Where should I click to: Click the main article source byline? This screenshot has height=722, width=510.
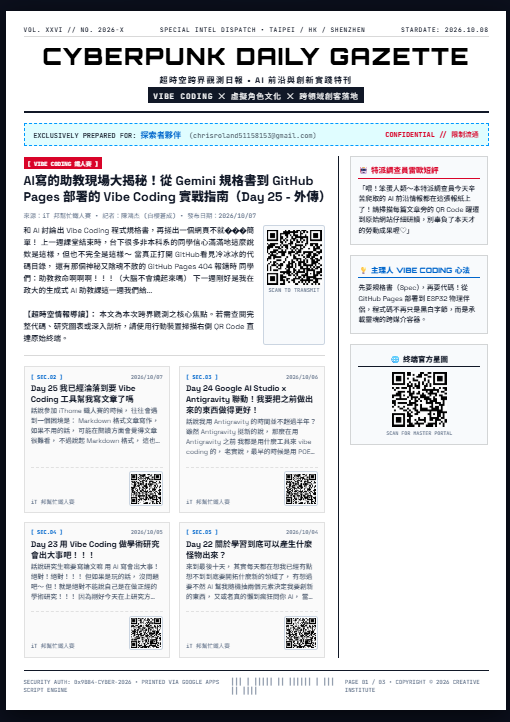(x=140, y=215)
